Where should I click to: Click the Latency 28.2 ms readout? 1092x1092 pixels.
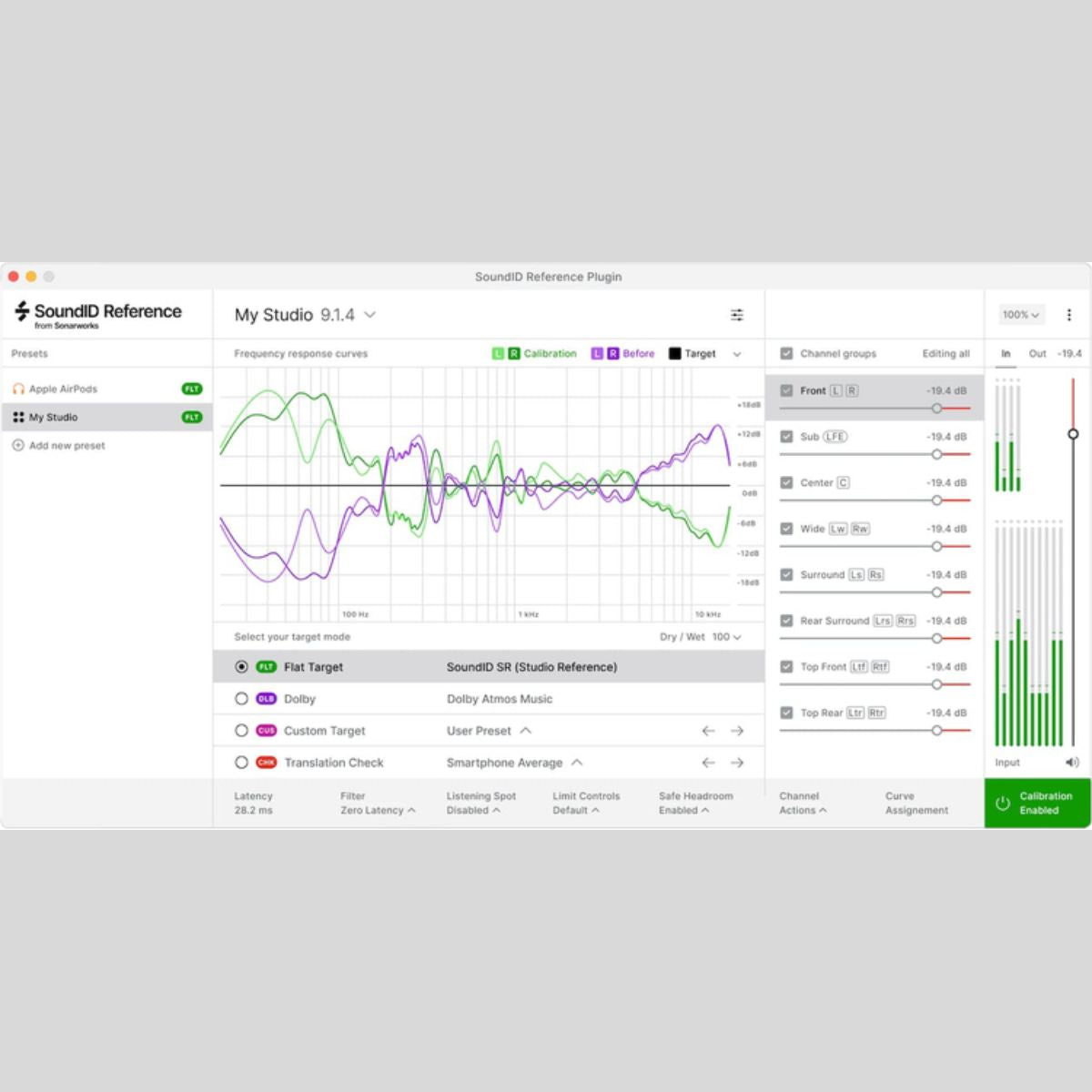tap(253, 803)
